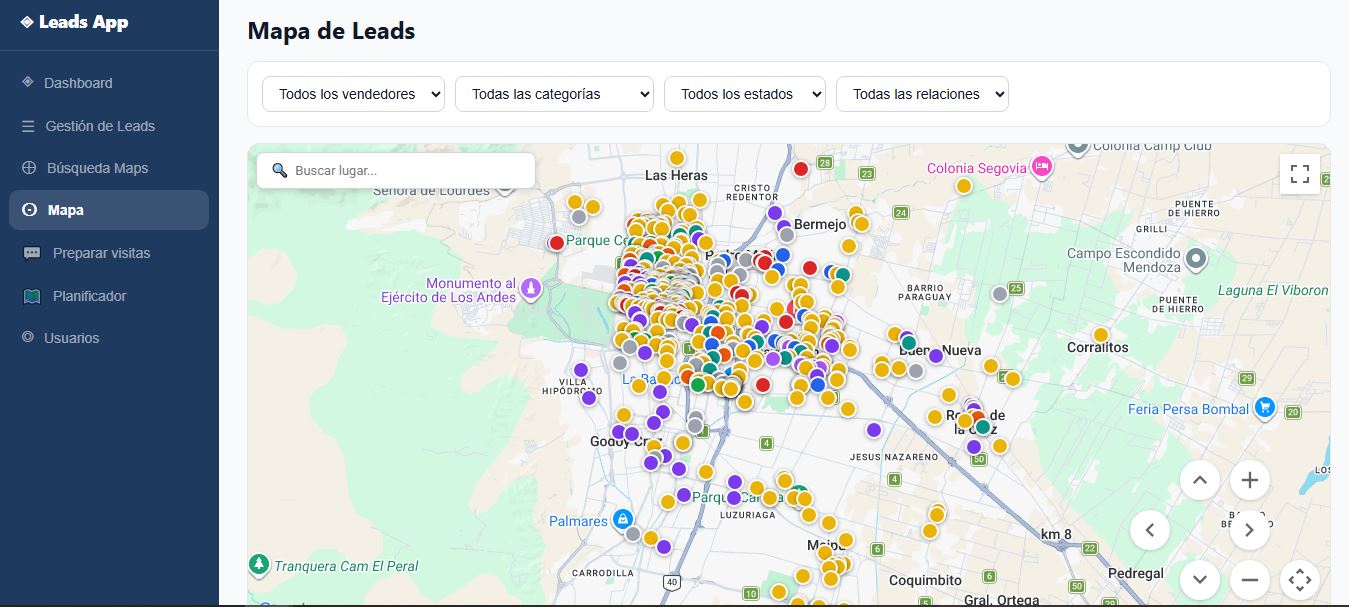Expand the Todas las relaciones filter
The image size is (1349, 607).
click(922, 93)
